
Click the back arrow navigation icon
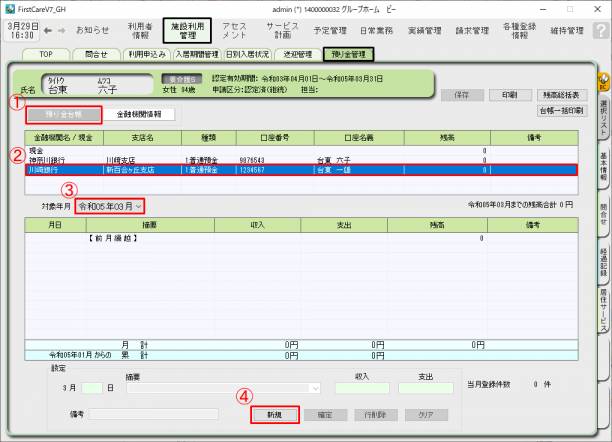coord(47,30)
